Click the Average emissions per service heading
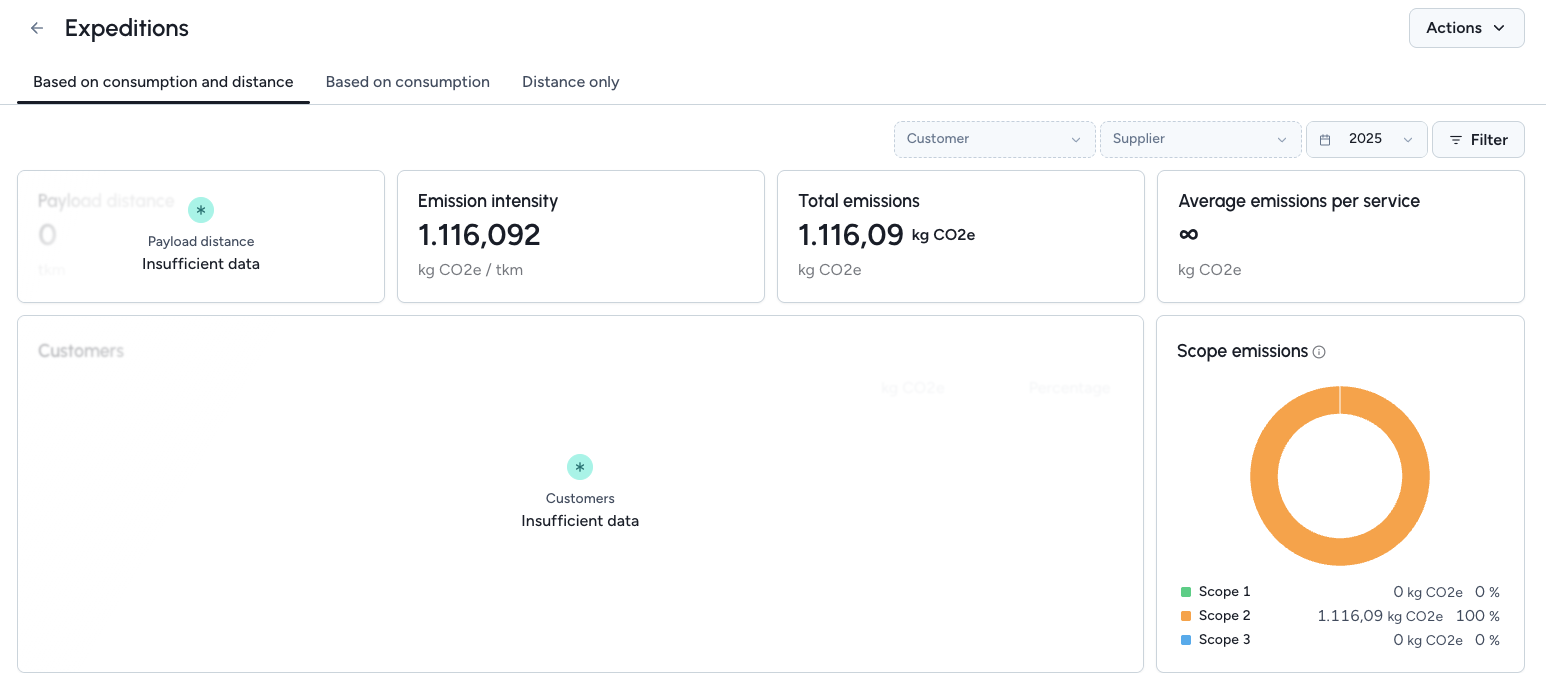The image size is (1546, 677). 1299,201
